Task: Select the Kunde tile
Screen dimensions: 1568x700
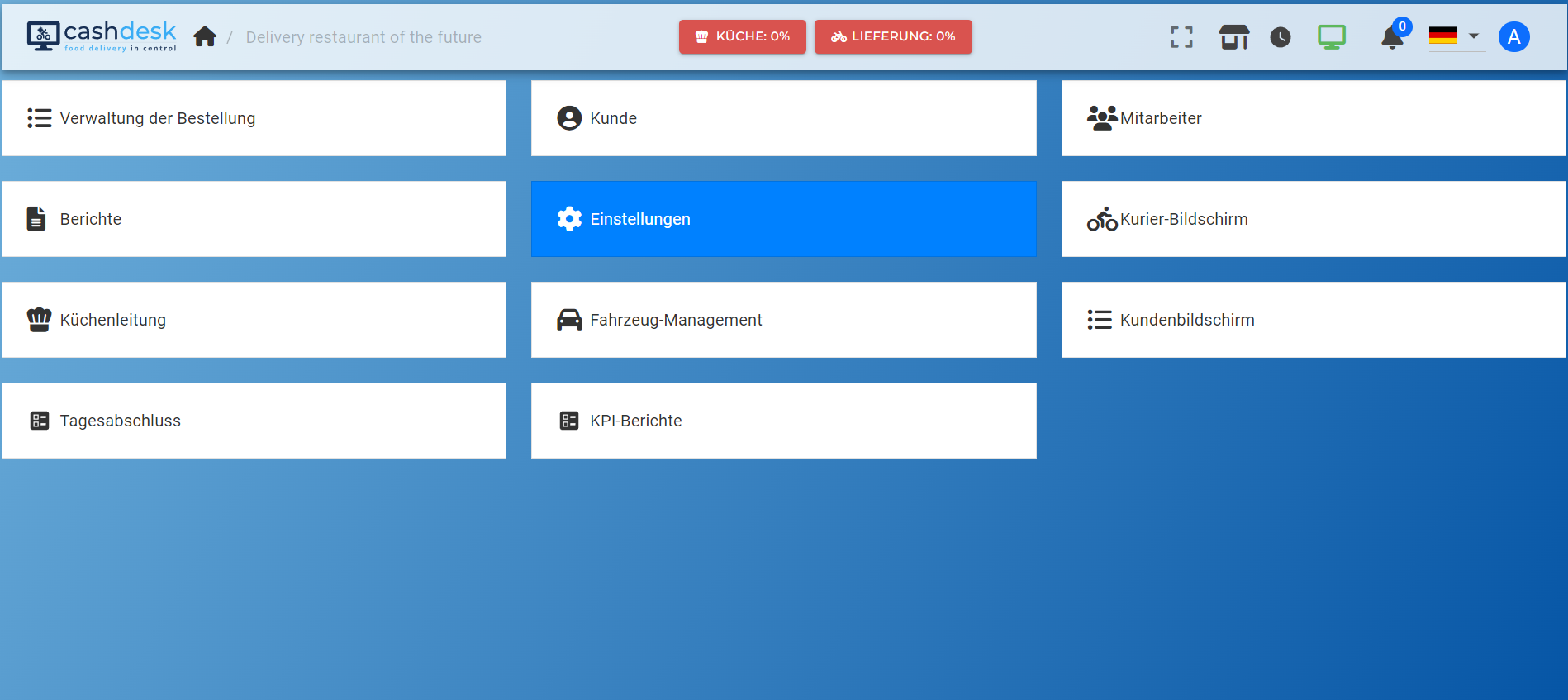Action: click(783, 118)
